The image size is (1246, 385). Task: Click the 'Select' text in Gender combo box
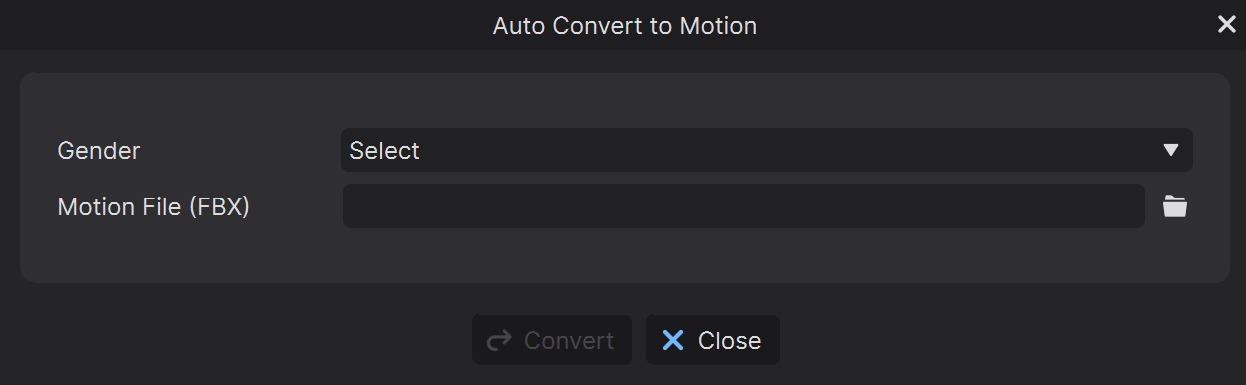384,151
